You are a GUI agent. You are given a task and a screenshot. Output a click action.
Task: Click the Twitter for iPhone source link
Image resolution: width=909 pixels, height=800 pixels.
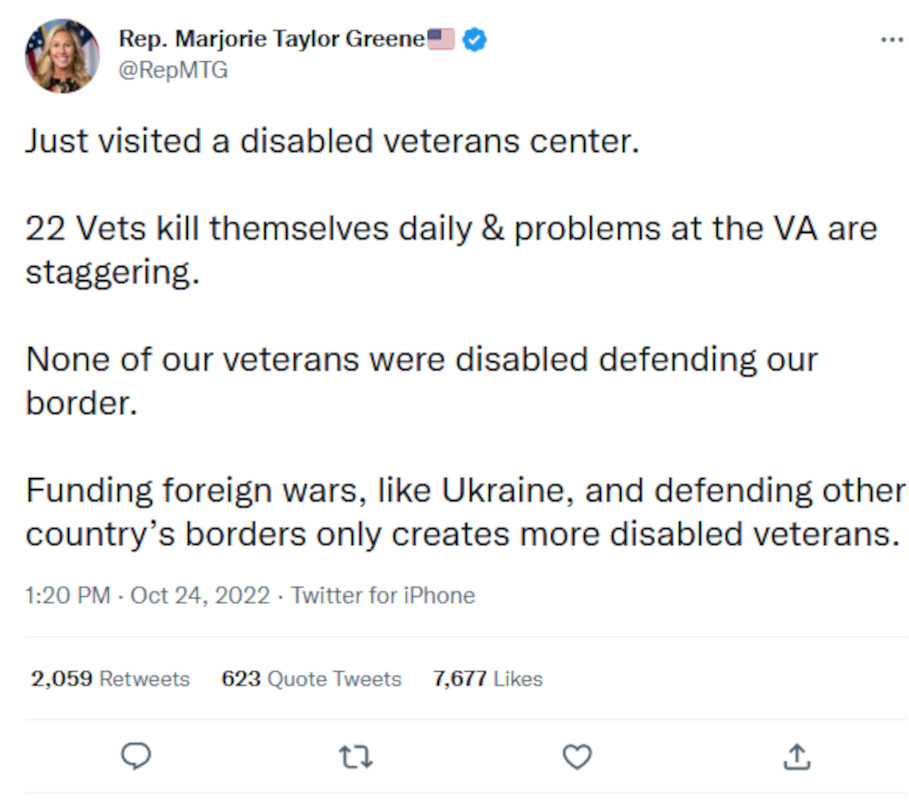383,596
